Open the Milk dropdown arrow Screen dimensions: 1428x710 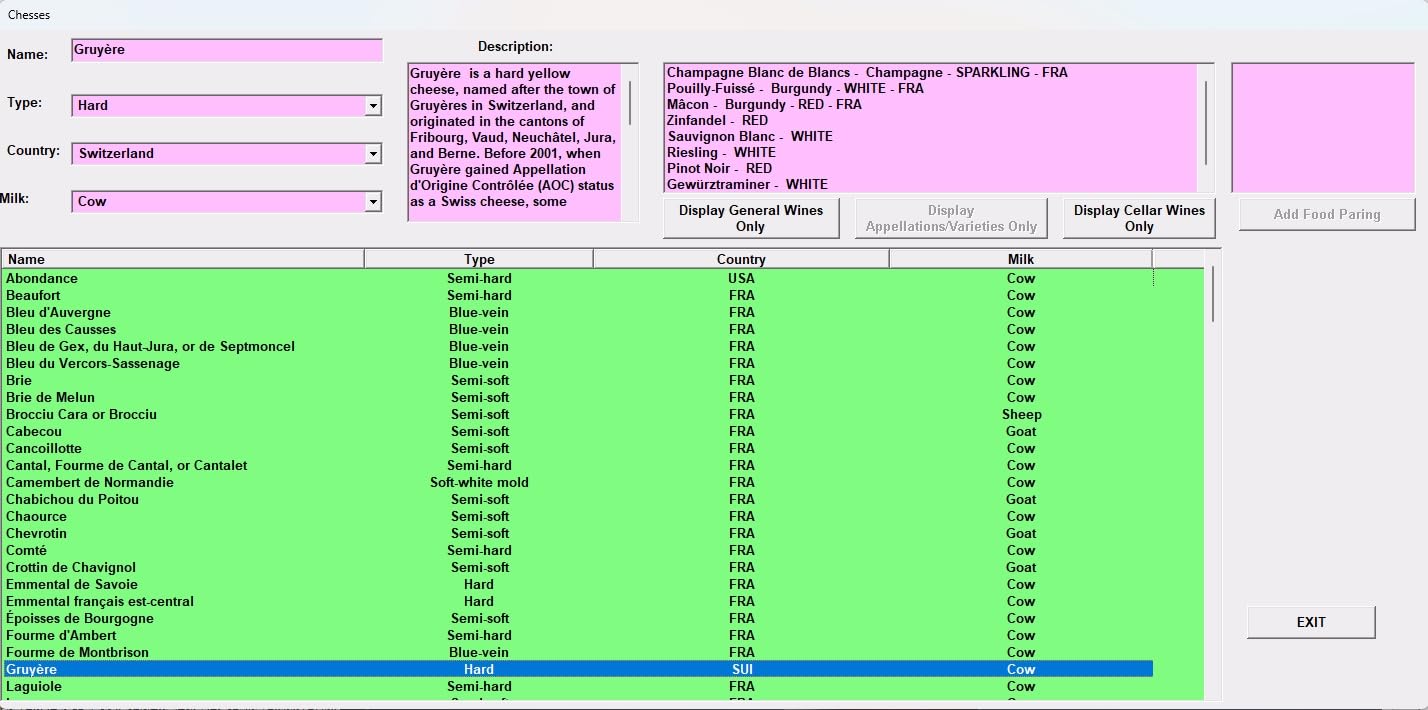coord(373,201)
